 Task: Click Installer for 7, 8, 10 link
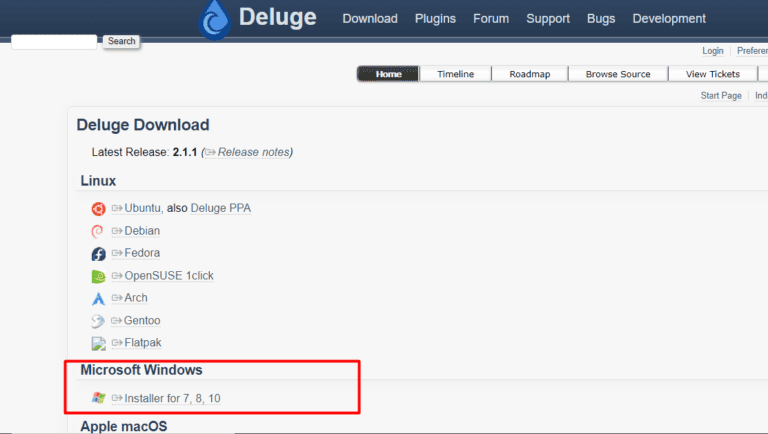(166, 398)
